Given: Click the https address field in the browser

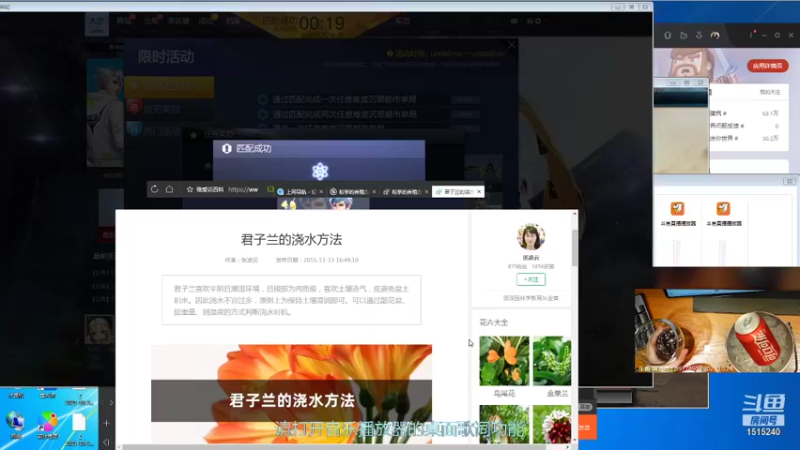Looking at the screenshot, I should [x=243, y=189].
